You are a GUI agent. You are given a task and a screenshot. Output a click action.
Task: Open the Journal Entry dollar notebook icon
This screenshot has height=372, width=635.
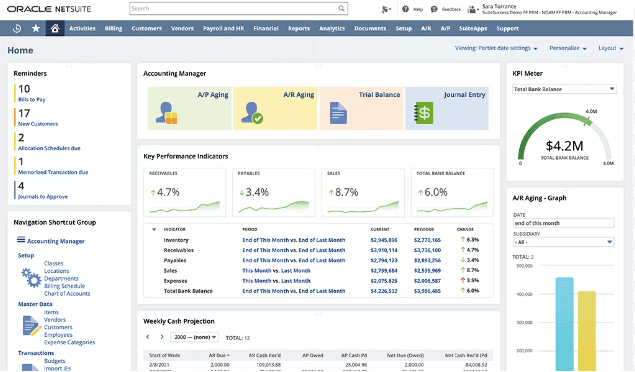424,113
